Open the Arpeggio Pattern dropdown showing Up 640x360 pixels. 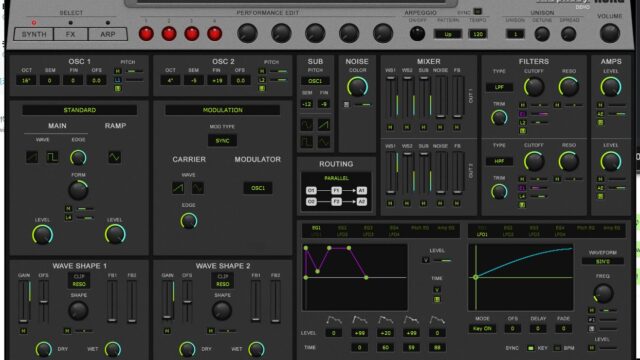[448, 34]
